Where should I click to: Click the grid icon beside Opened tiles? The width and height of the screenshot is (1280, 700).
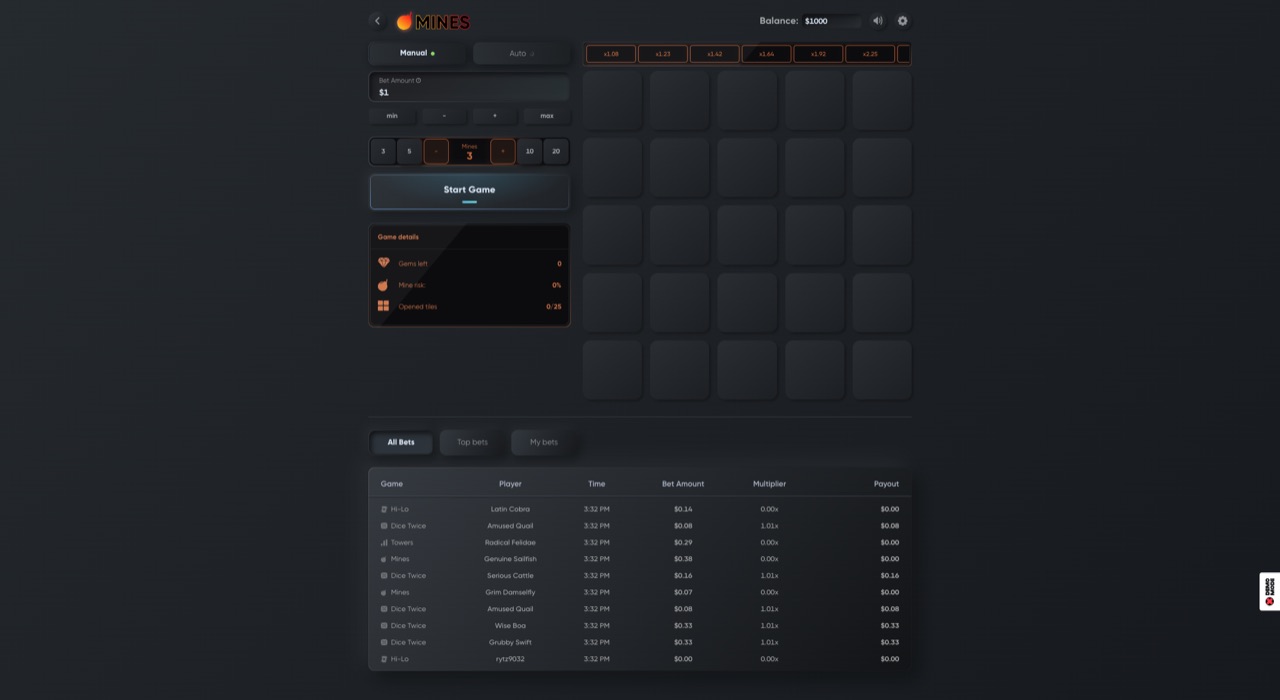[383, 306]
